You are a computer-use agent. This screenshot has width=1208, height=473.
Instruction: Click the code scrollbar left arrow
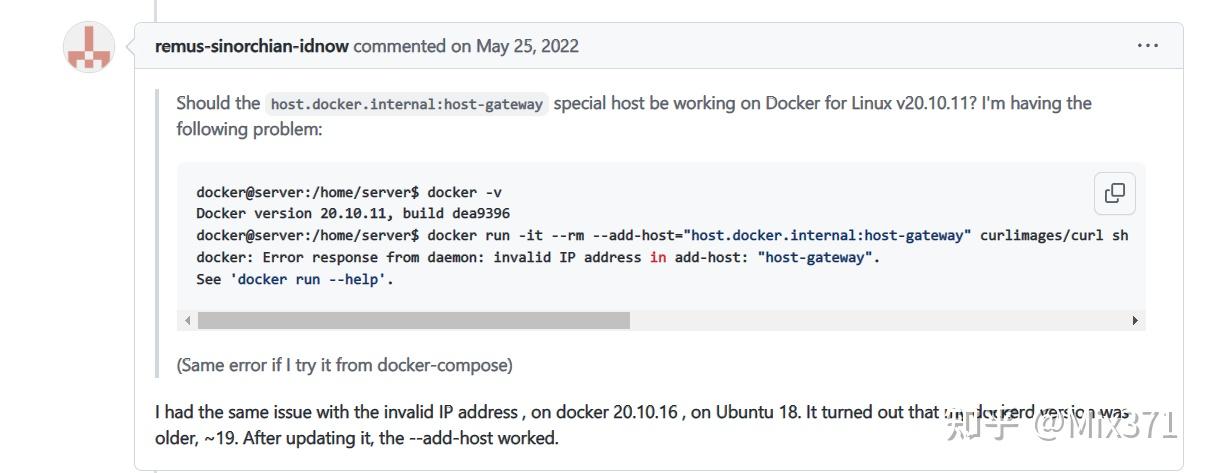coord(187,320)
